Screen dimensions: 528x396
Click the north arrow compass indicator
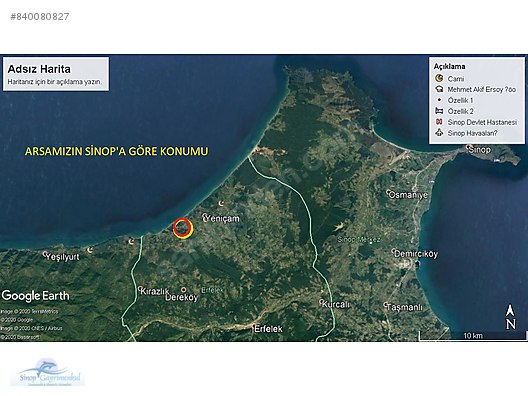510,317
